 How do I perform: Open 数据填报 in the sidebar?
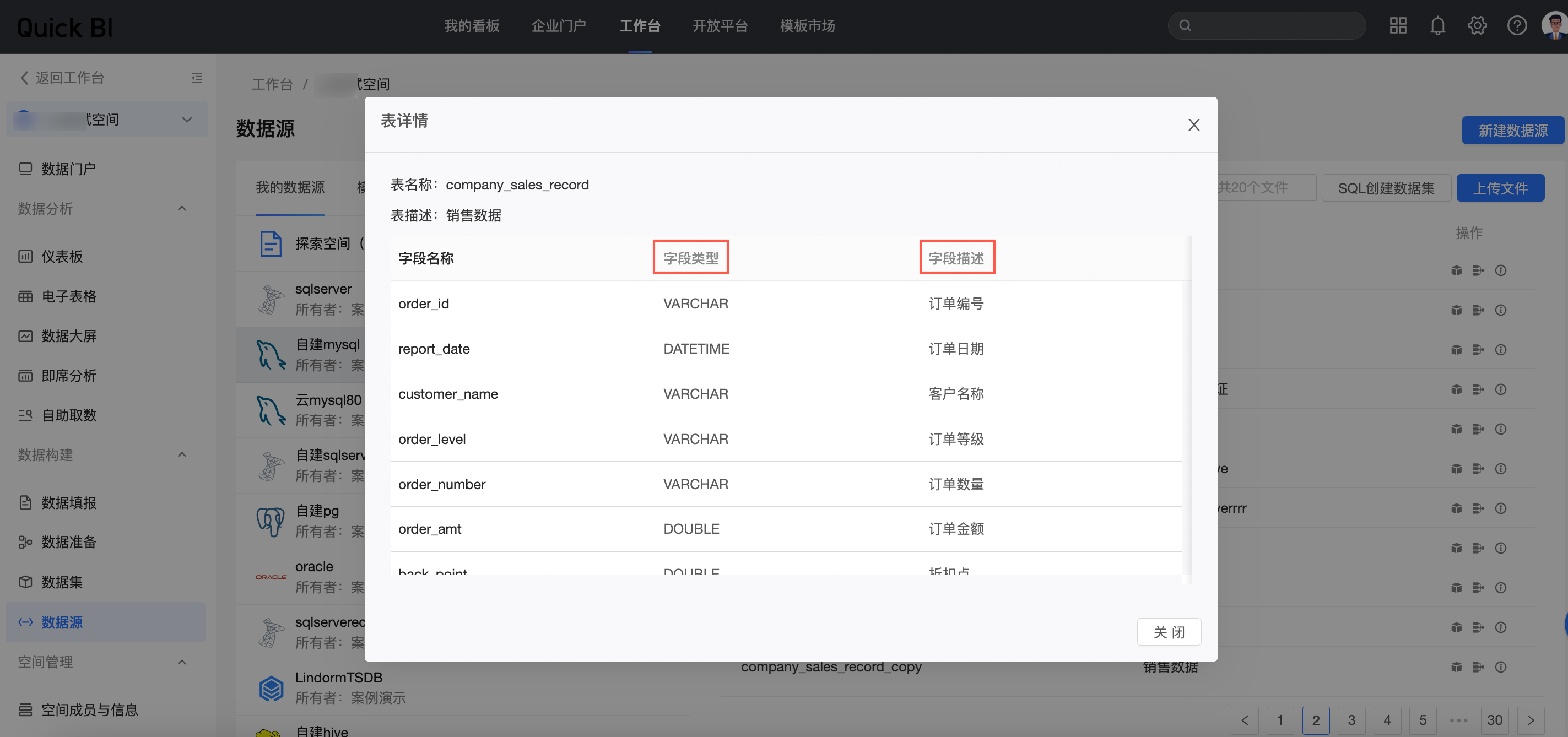[68, 503]
